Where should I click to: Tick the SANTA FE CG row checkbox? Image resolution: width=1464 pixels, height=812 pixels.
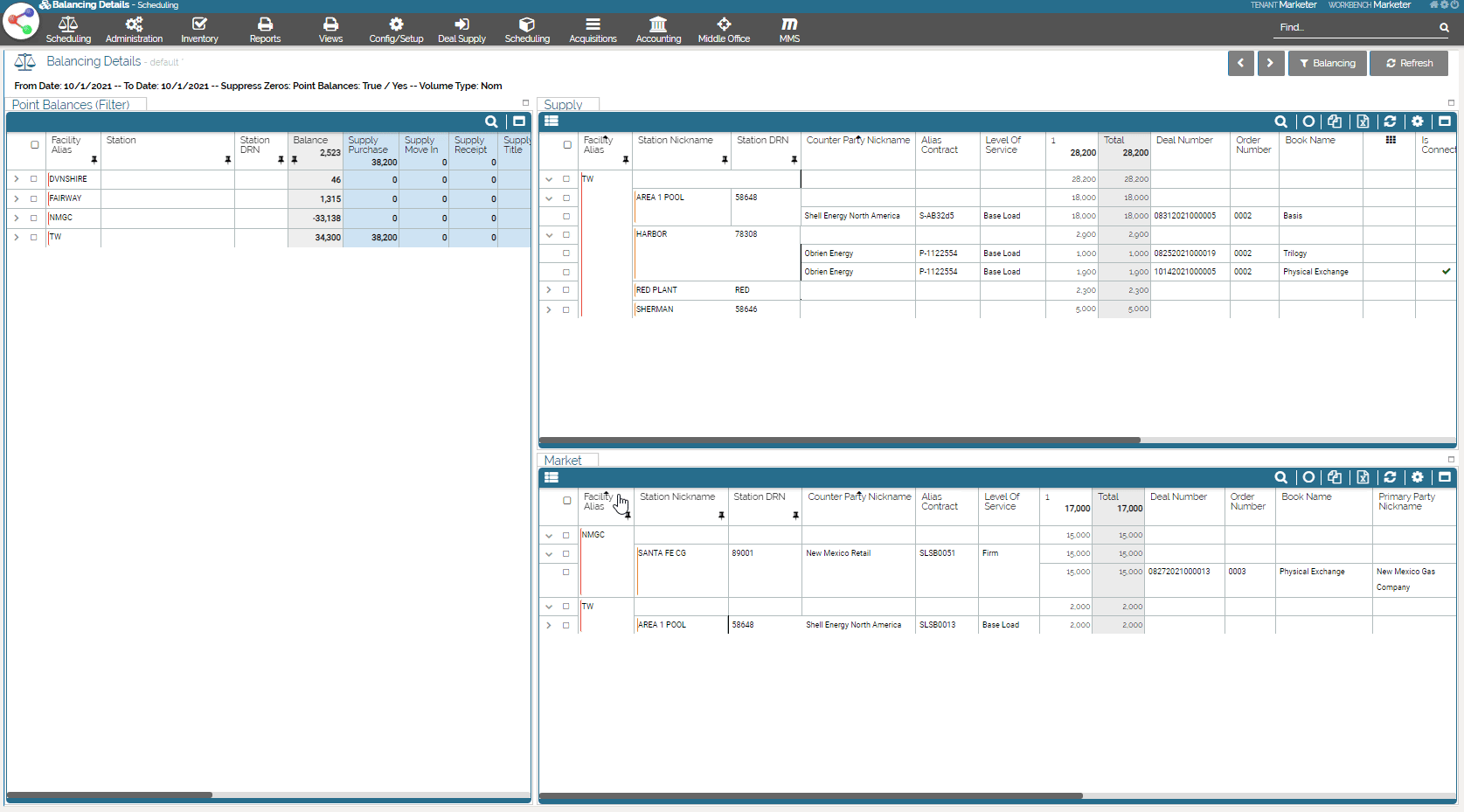tap(566, 553)
